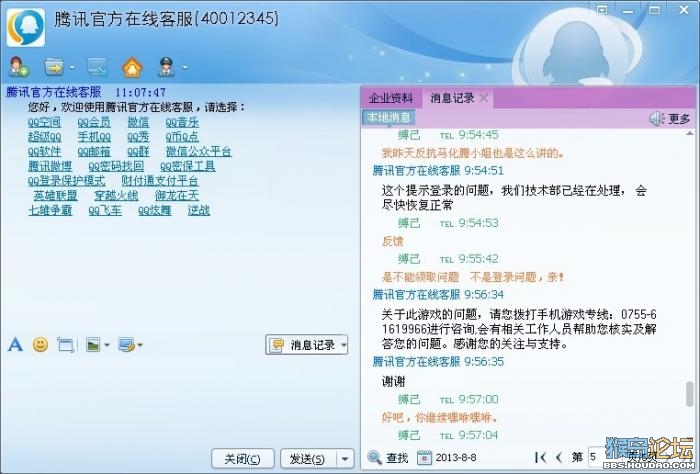Screen dimensions: 700x474
Task: Switch to the 企业资料 tab
Action: (x=391, y=98)
